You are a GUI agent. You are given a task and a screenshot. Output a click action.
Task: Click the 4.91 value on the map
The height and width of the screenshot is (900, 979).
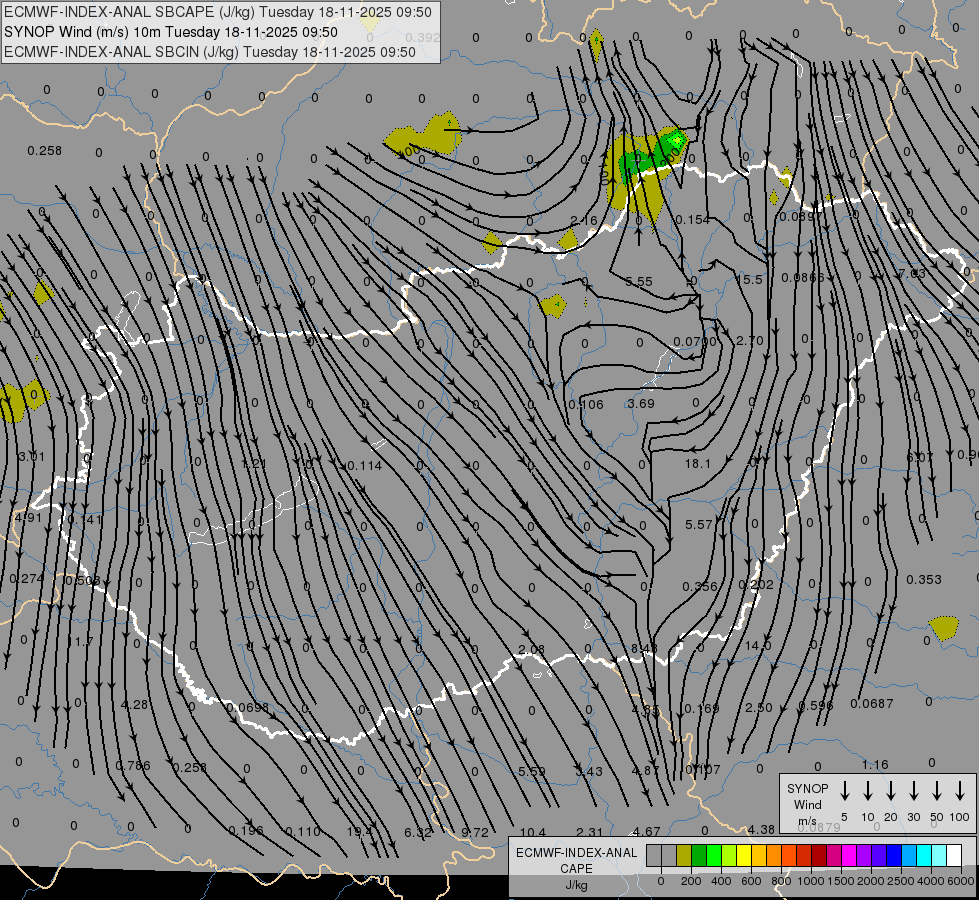28,518
